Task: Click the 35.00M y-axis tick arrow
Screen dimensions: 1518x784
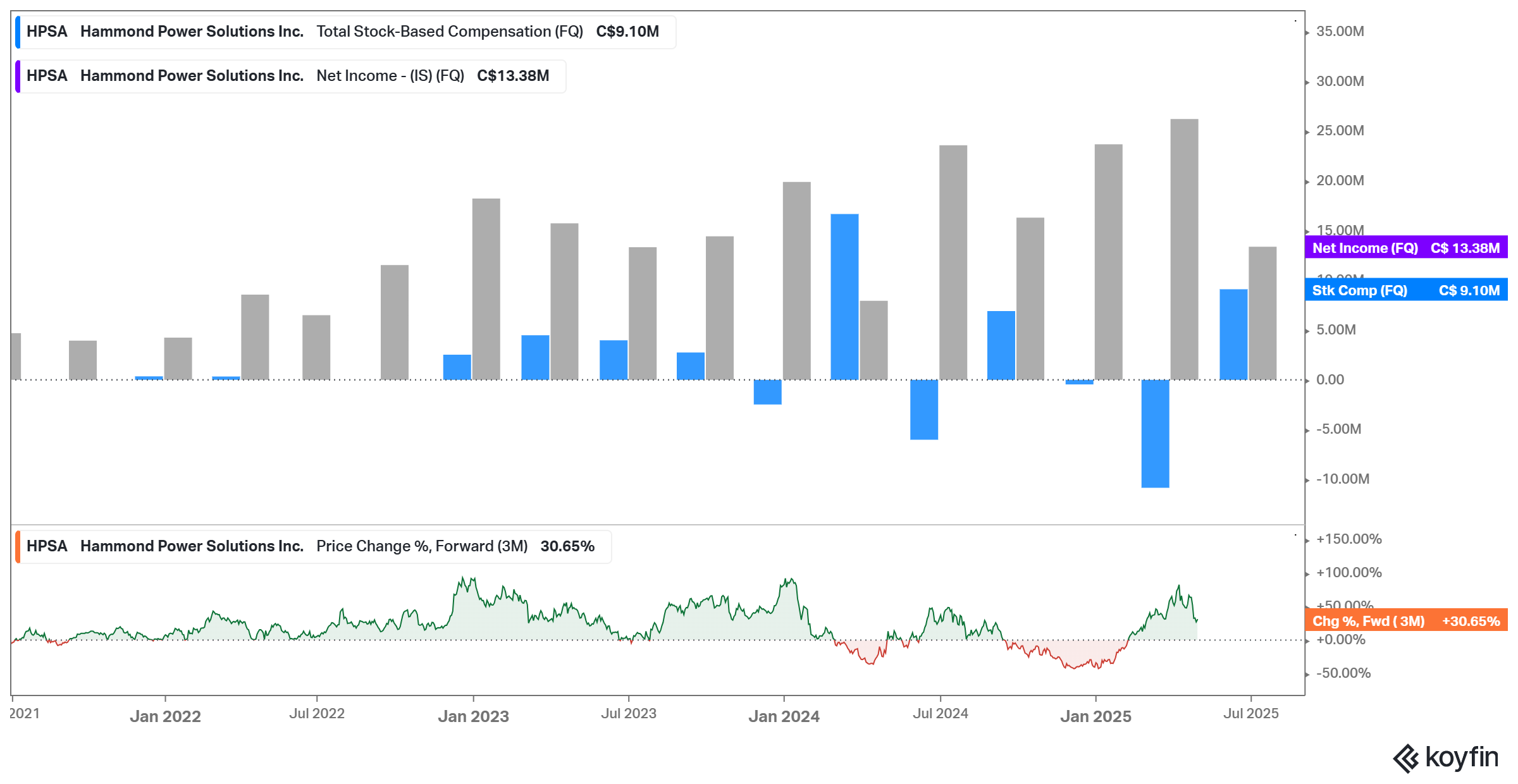Action: point(1307,33)
